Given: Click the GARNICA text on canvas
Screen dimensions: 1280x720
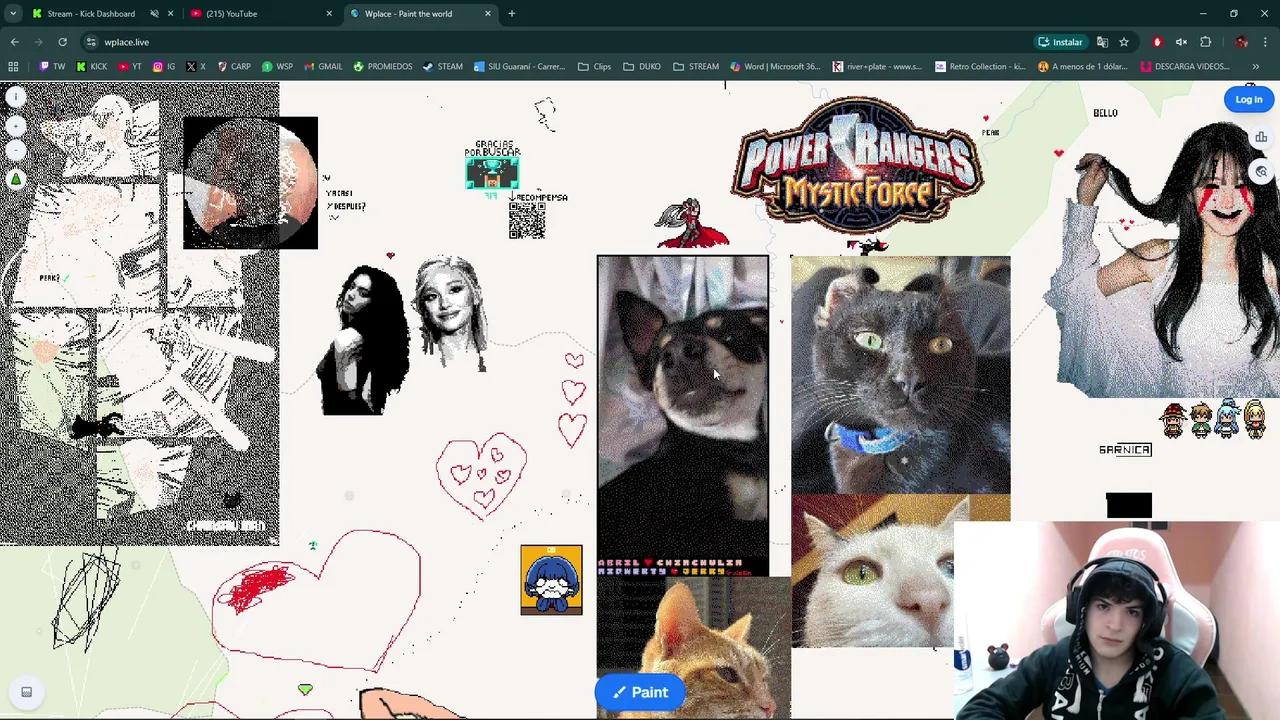Looking at the screenshot, I should (x=1125, y=450).
